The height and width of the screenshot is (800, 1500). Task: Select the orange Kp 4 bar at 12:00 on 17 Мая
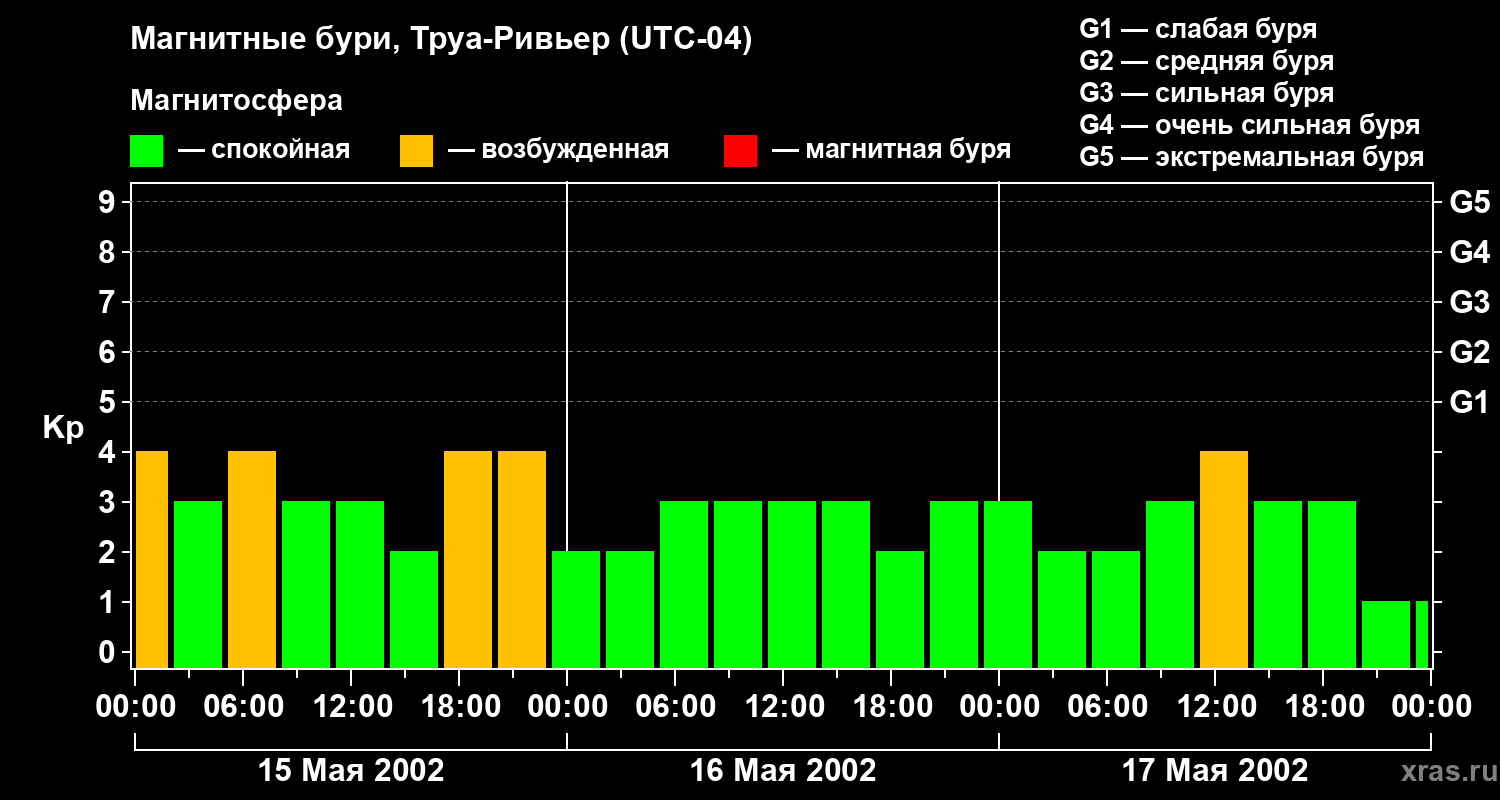tap(1224, 560)
